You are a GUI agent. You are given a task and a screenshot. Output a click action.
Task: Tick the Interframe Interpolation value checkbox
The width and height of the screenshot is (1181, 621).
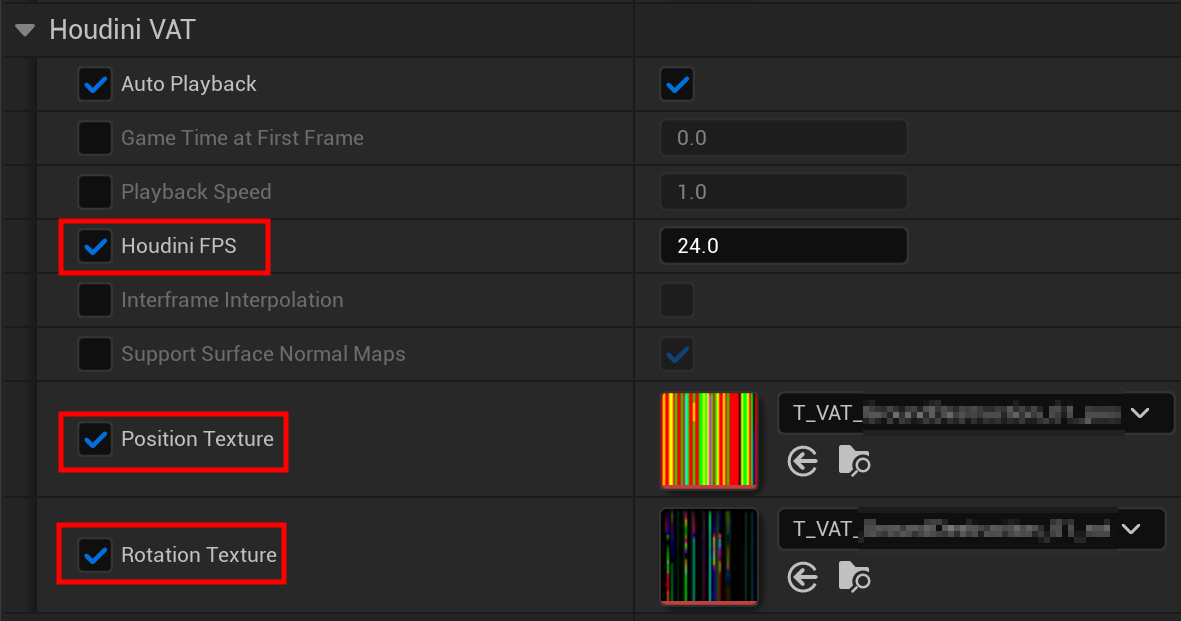coord(676,300)
